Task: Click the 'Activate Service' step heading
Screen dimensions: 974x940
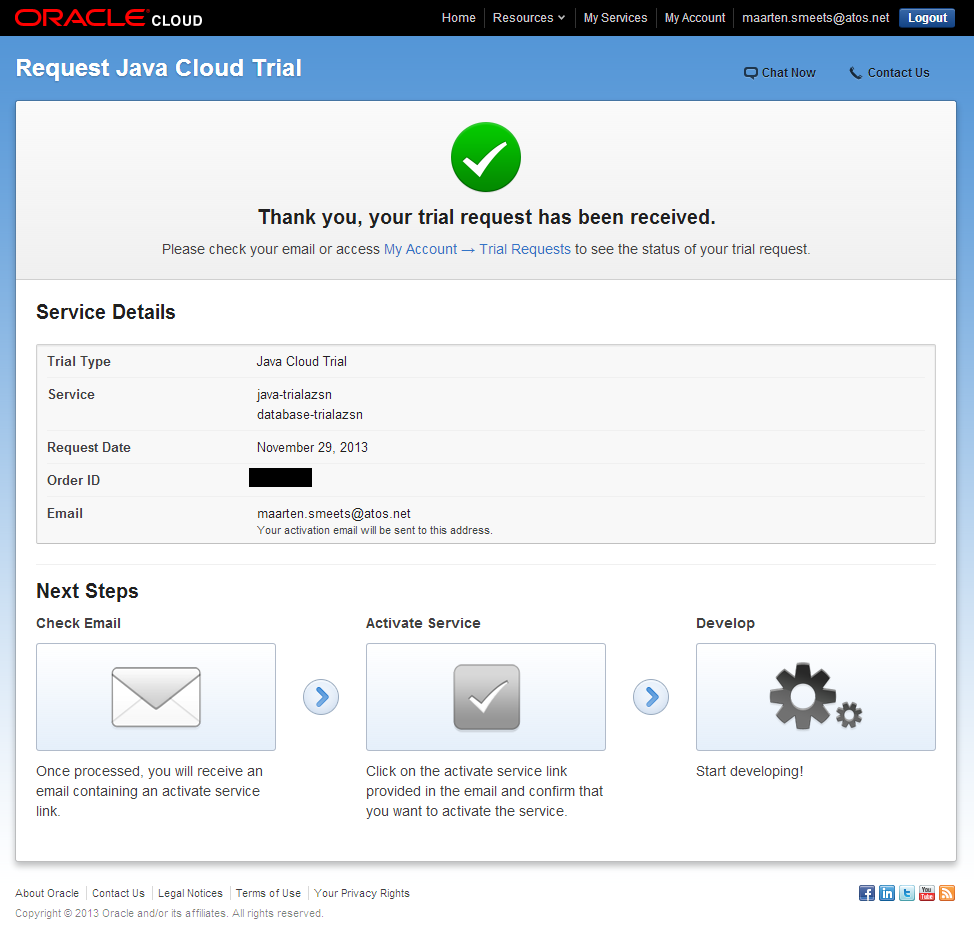Action: (423, 623)
